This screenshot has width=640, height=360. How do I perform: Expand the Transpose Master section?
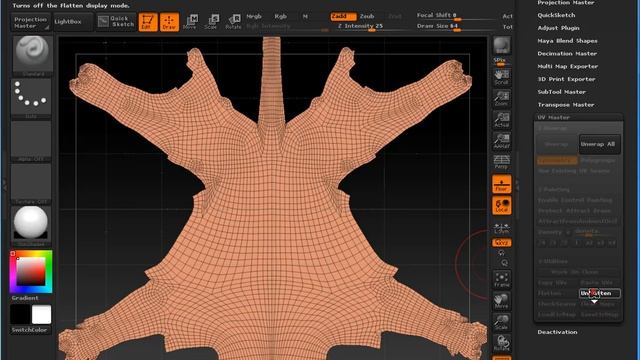tap(565, 105)
